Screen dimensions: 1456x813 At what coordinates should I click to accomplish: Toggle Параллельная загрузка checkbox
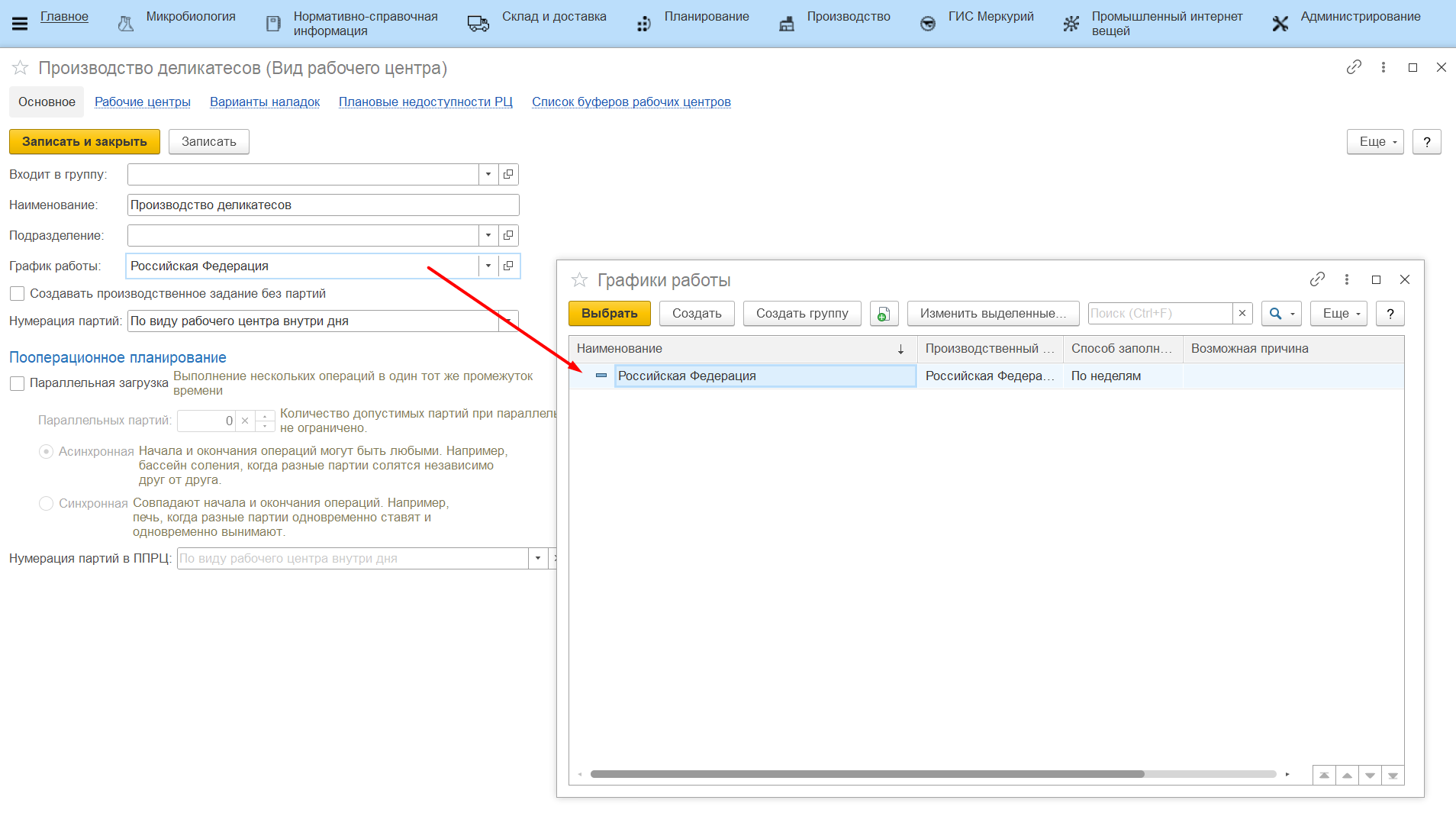(17, 383)
